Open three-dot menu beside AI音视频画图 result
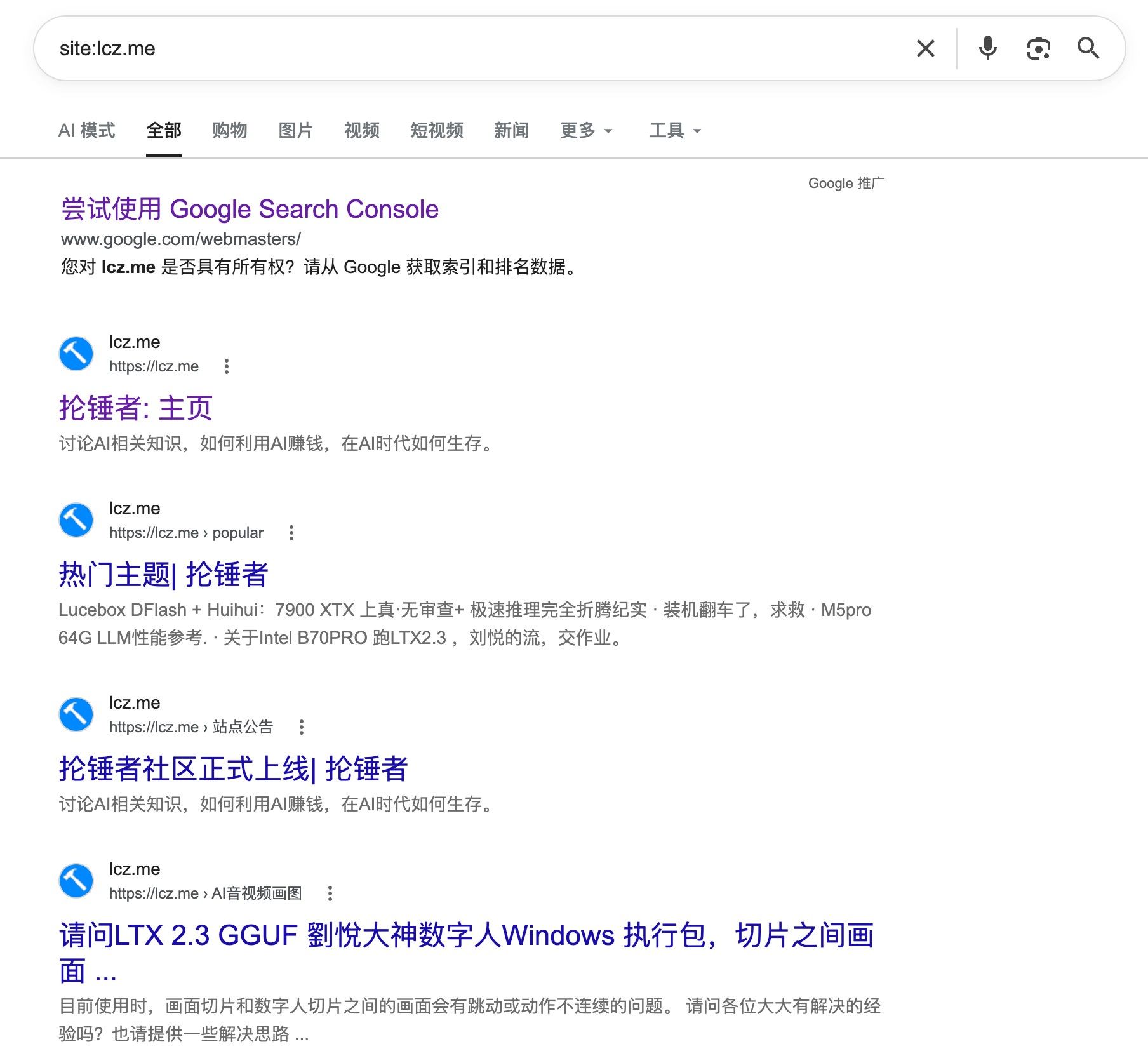Image resolution: width=1148 pixels, height=1063 pixels. (x=330, y=893)
